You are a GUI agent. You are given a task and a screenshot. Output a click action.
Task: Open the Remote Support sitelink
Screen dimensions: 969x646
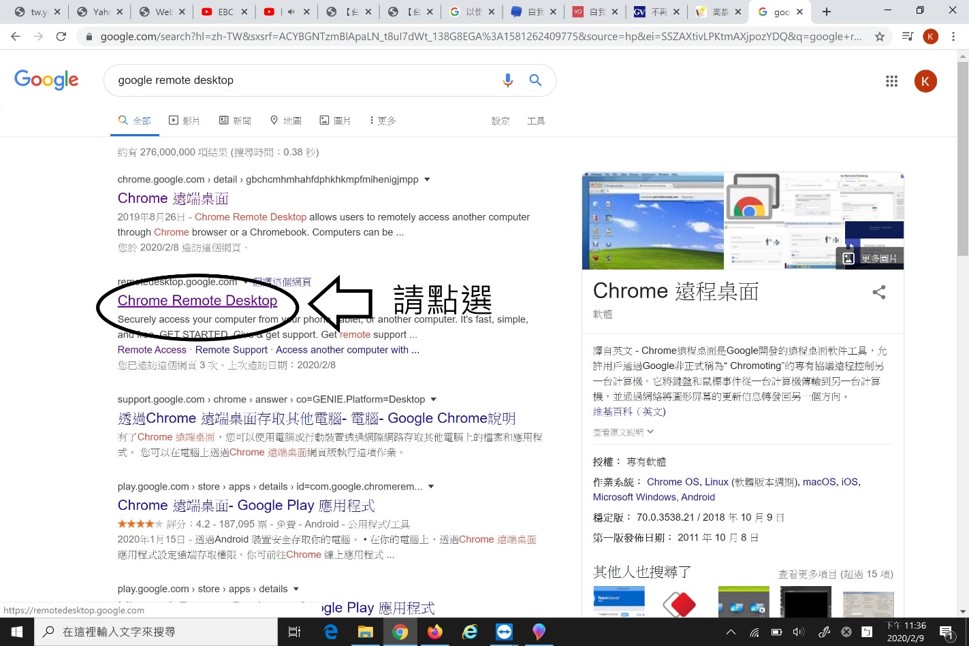click(x=231, y=350)
